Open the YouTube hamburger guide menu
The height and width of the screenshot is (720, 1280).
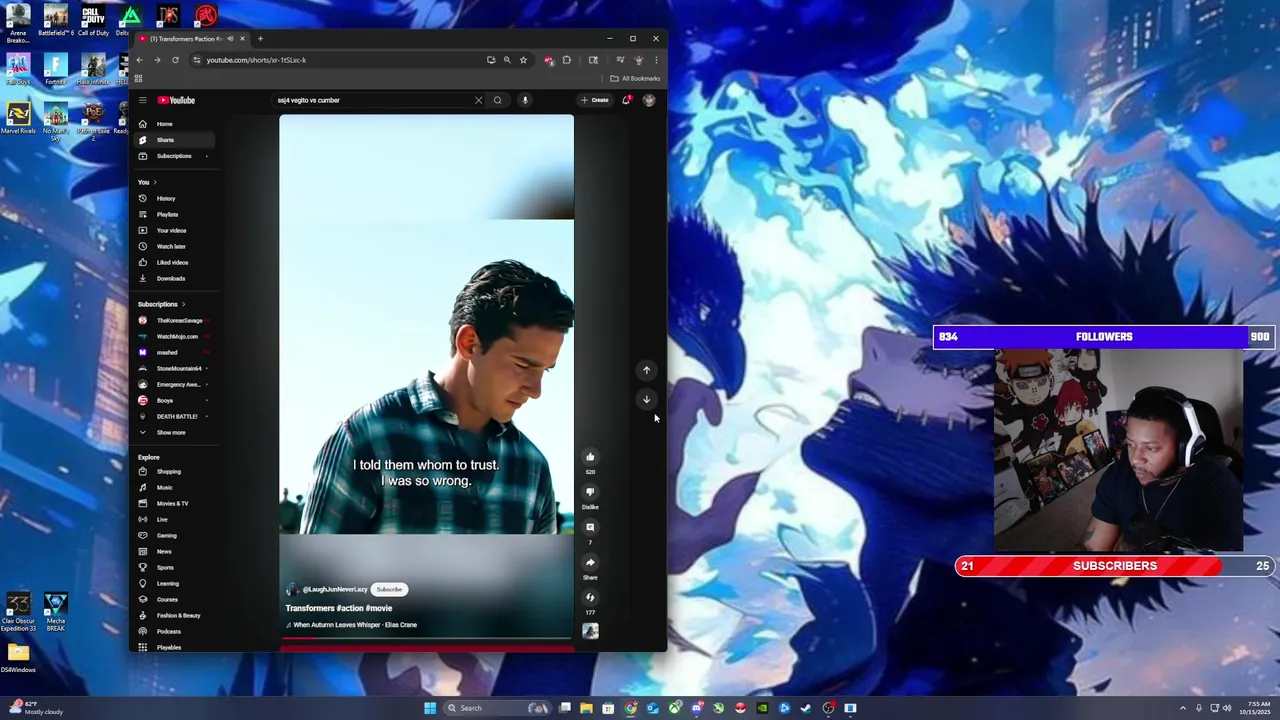point(143,100)
